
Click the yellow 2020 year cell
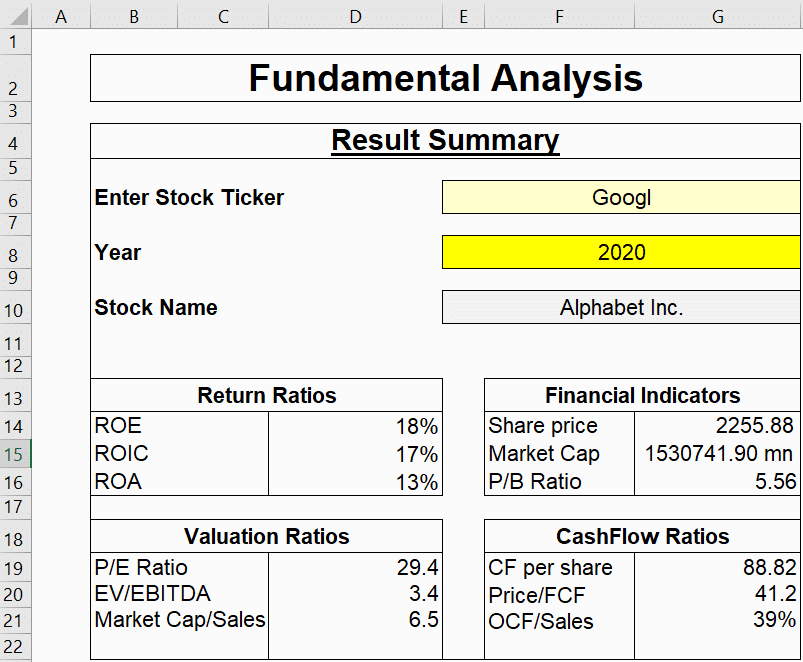[621, 252]
